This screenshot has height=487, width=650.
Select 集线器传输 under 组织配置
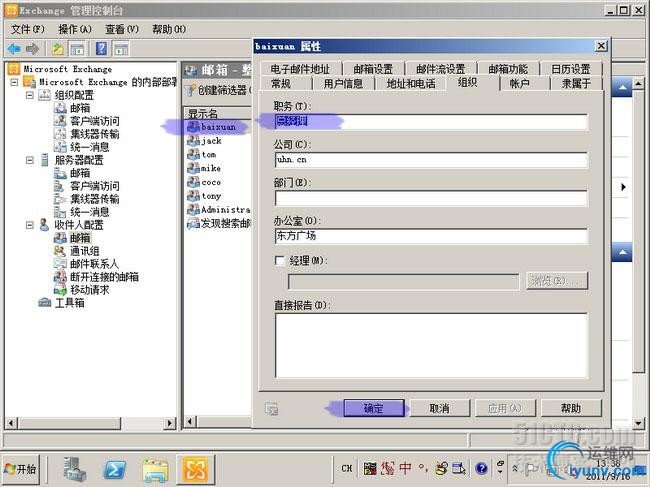point(95,134)
